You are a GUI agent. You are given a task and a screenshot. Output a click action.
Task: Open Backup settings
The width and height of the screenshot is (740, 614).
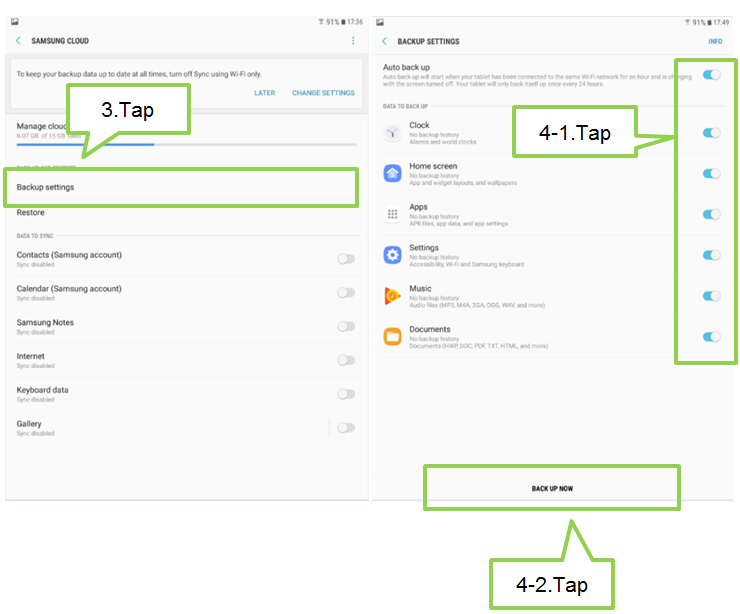click(x=181, y=187)
